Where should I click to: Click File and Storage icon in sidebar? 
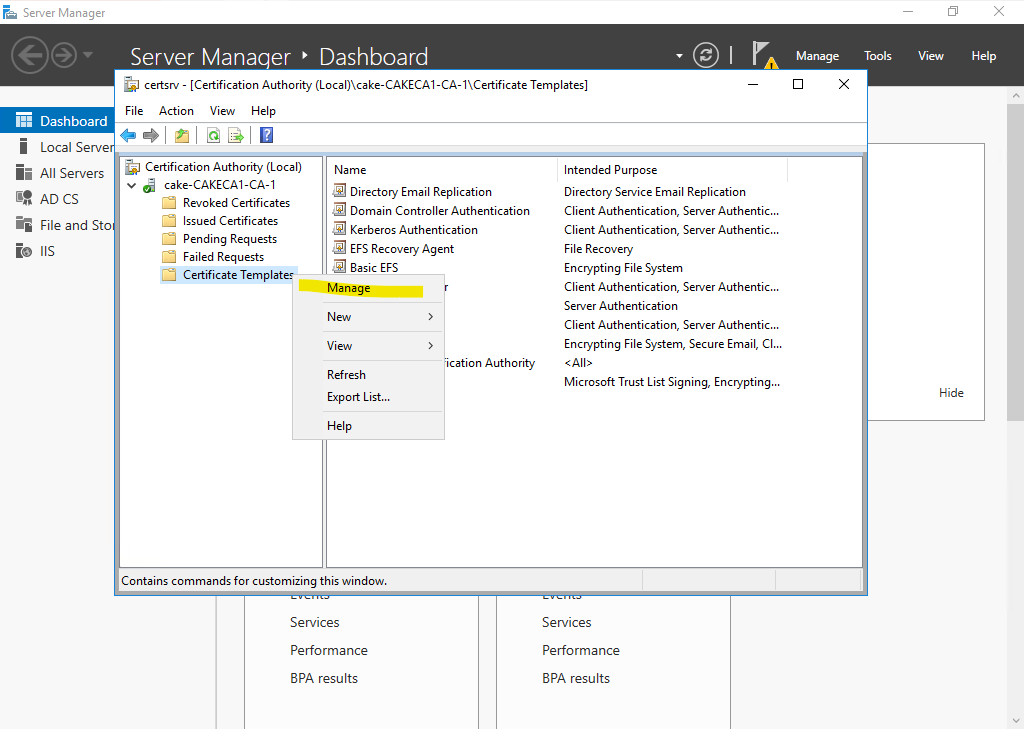pos(24,225)
